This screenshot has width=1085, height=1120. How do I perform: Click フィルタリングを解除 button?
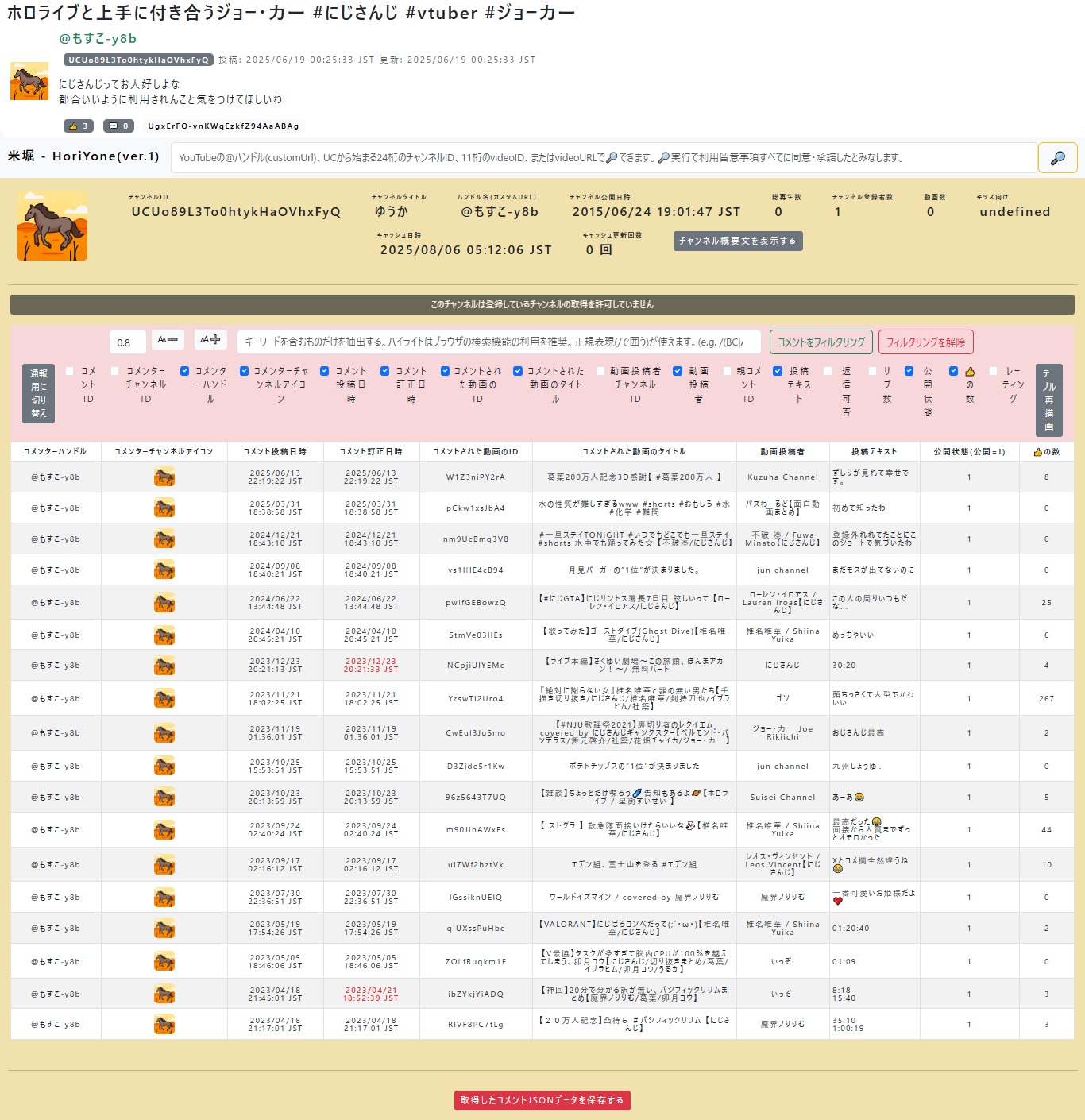point(926,342)
